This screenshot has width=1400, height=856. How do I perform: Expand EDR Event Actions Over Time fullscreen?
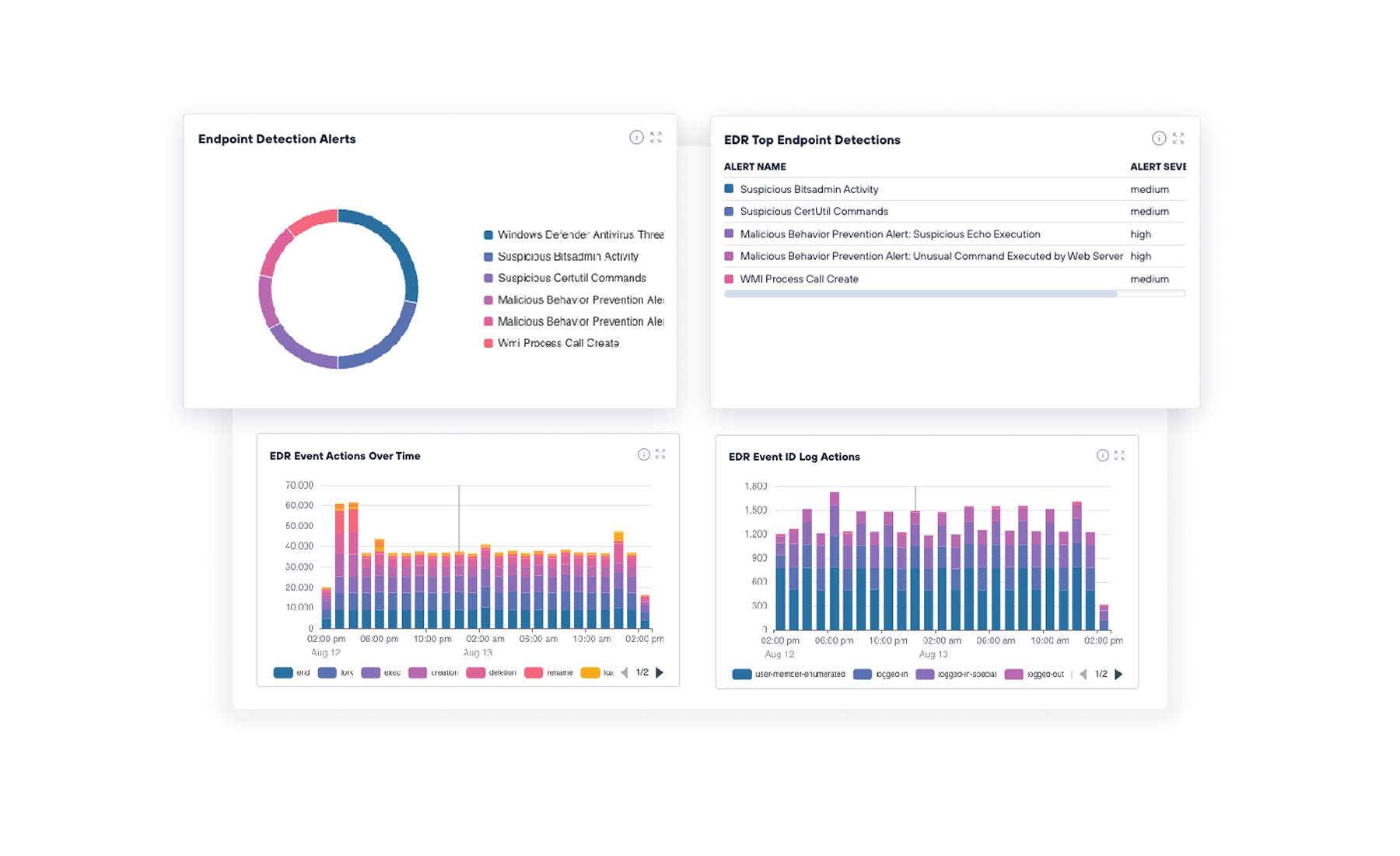coord(660,454)
